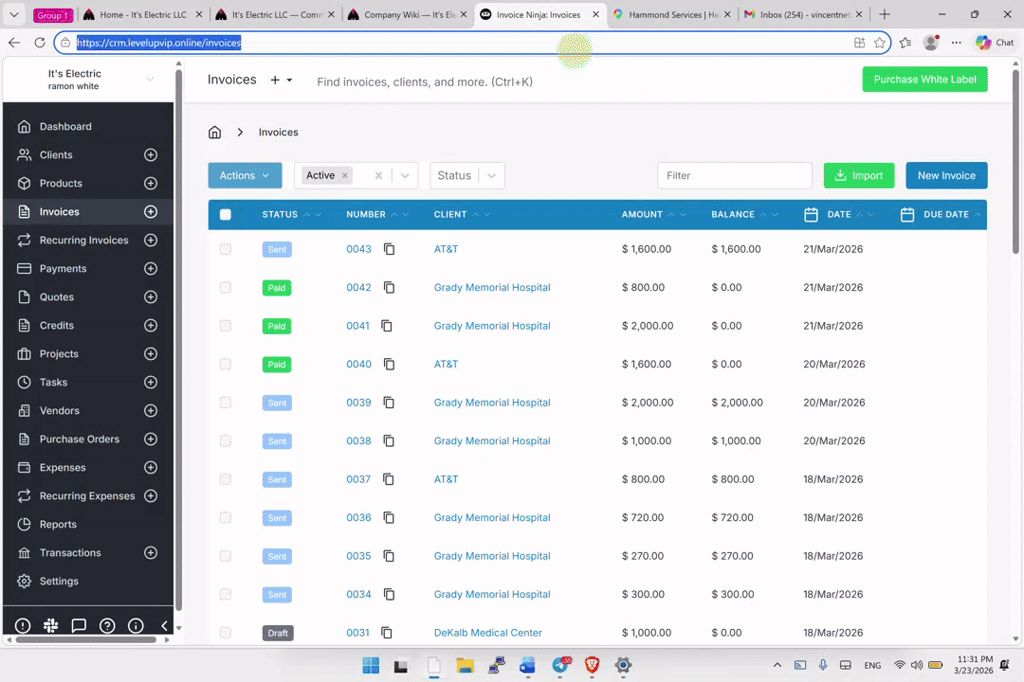The image size is (1024, 682).
Task: Copy invoice number 0042 icon
Action: click(x=389, y=287)
